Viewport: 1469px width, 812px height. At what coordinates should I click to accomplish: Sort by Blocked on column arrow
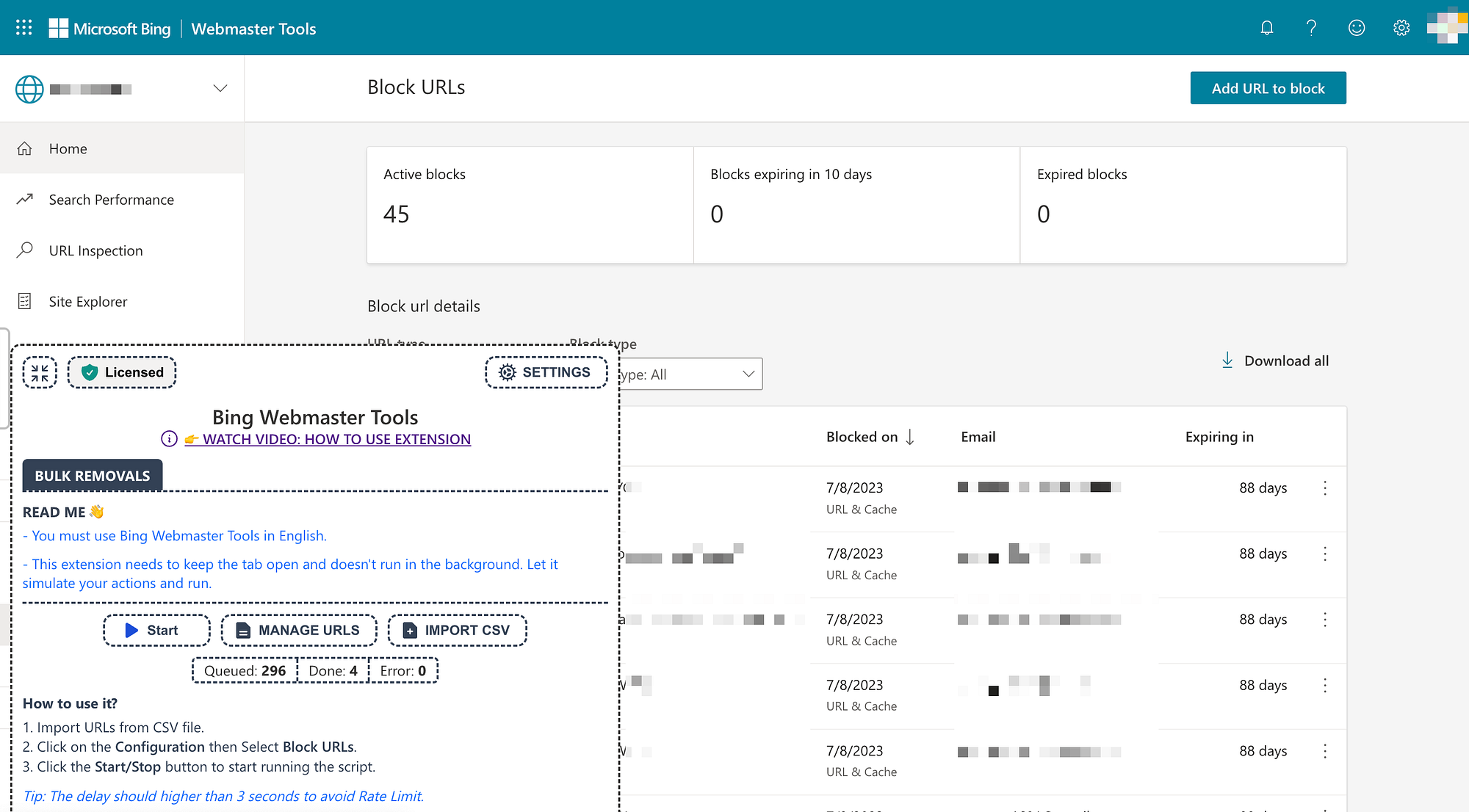coord(910,438)
